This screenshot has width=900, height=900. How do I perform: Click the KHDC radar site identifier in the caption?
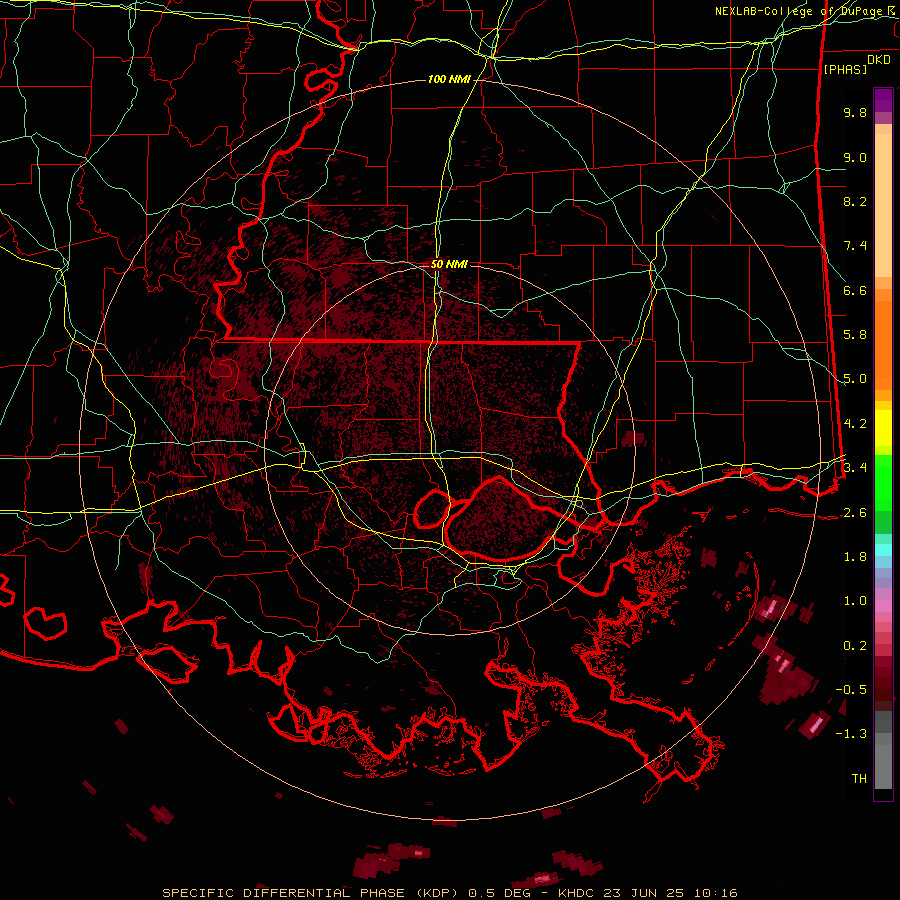578,893
